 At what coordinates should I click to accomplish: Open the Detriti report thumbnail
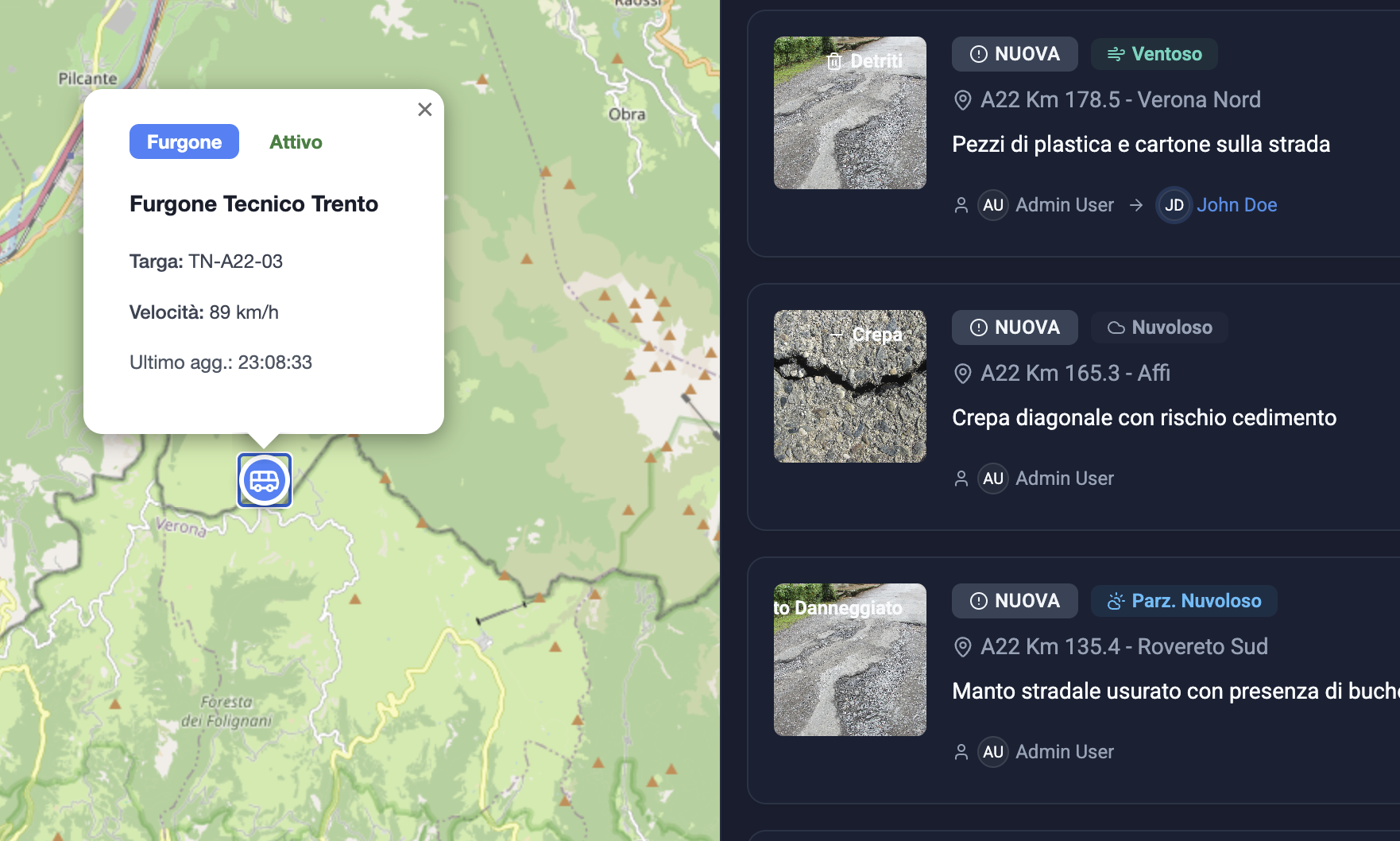(x=850, y=113)
